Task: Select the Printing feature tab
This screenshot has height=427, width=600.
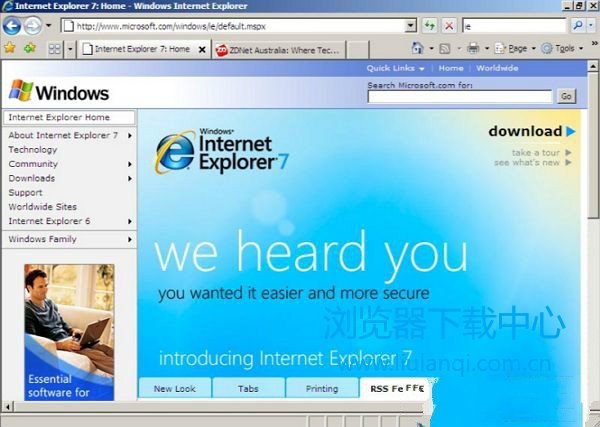Action: (322, 388)
